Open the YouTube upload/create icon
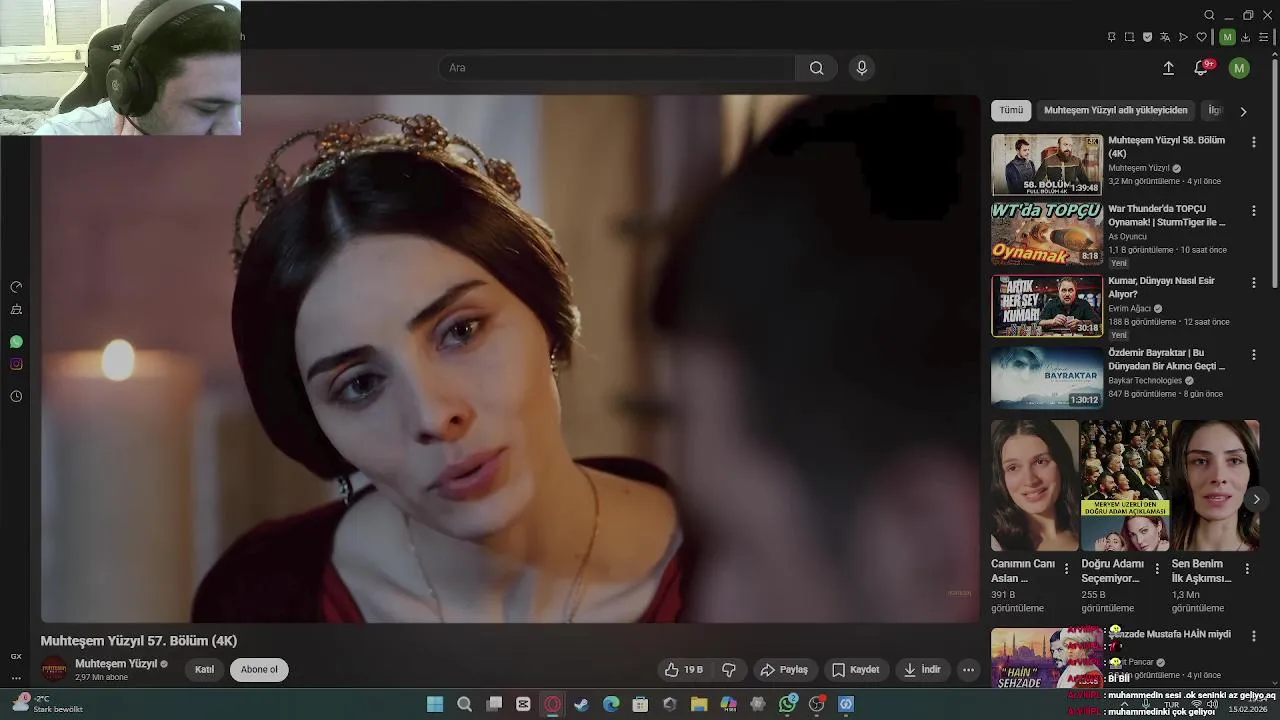The image size is (1280, 720). click(1168, 68)
